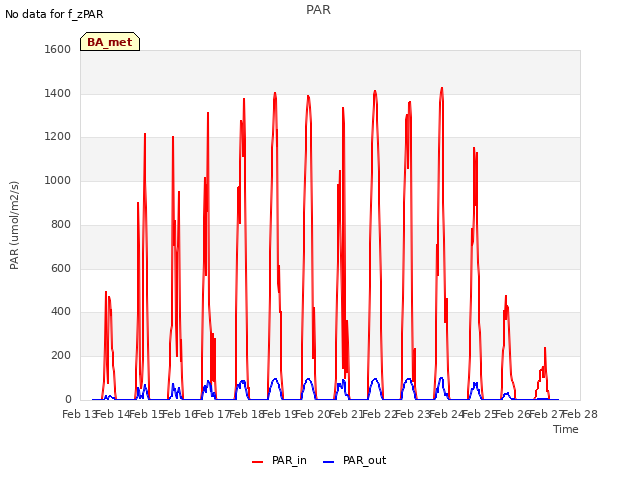Click the 1600 y-axis tick label
Image resolution: width=640 pixels, height=480 pixels.
(x=58, y=49)
